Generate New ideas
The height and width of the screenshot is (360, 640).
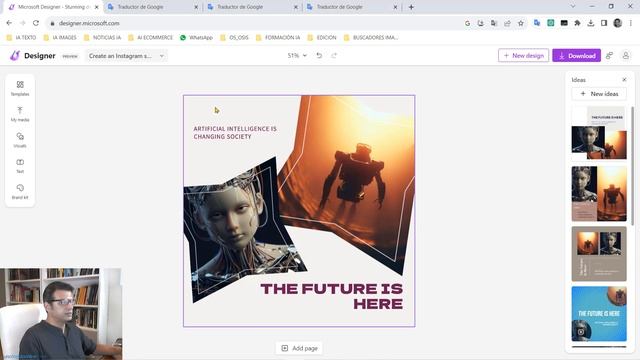[x=599, y=94]
